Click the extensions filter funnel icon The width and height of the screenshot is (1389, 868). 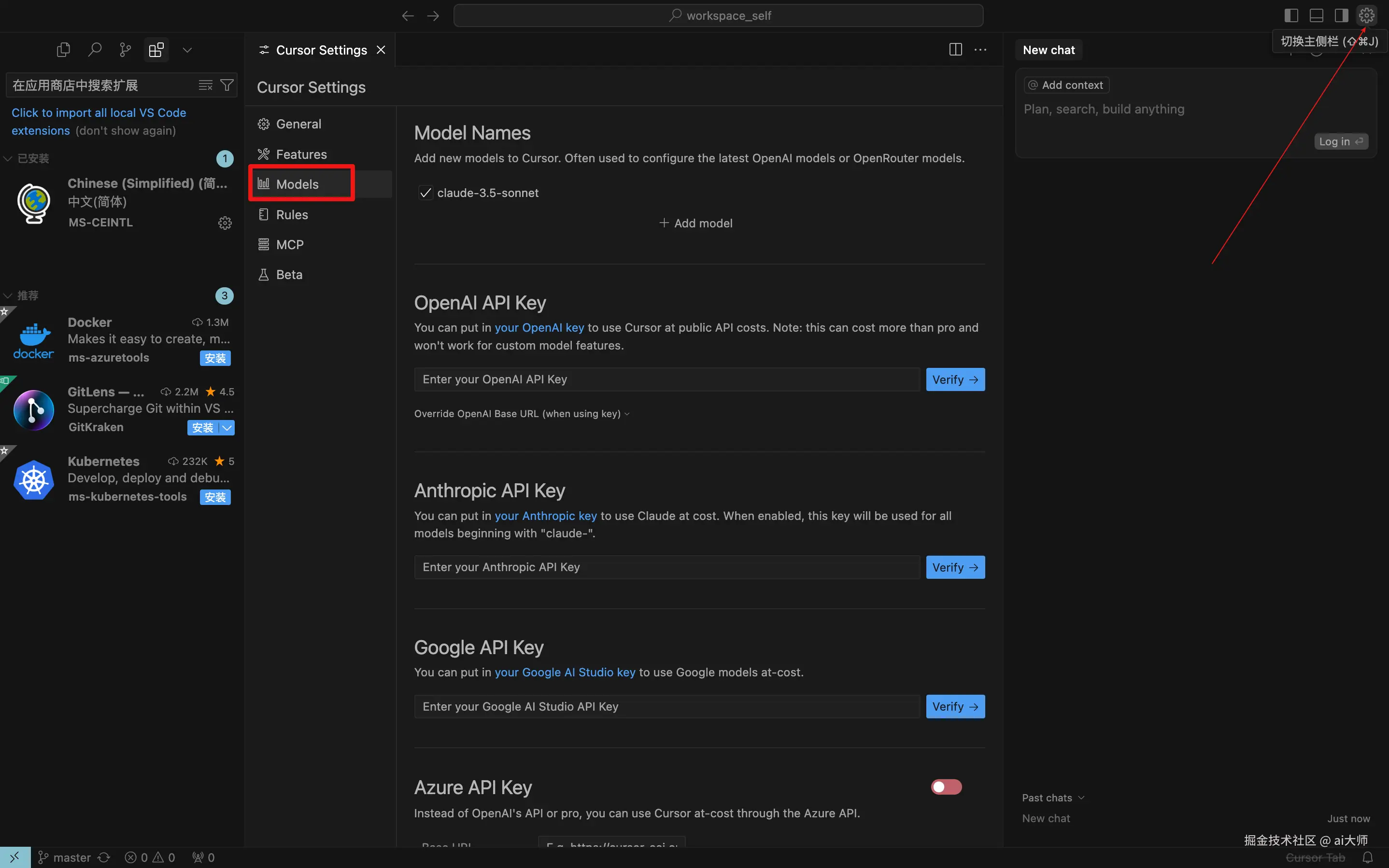[x=227, y=85]
